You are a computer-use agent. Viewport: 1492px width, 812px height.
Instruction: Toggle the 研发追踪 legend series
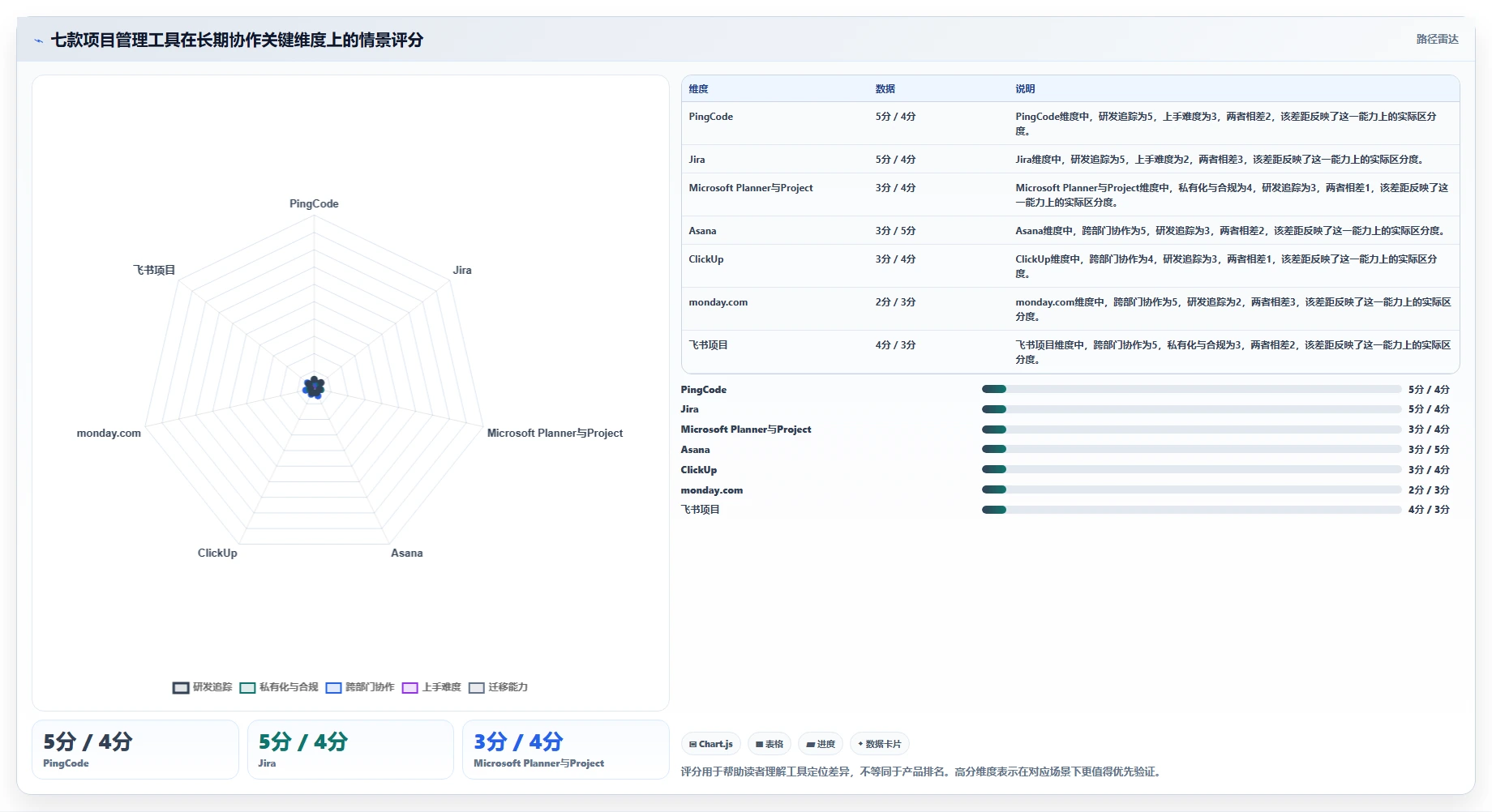click(x=203, y=687)
